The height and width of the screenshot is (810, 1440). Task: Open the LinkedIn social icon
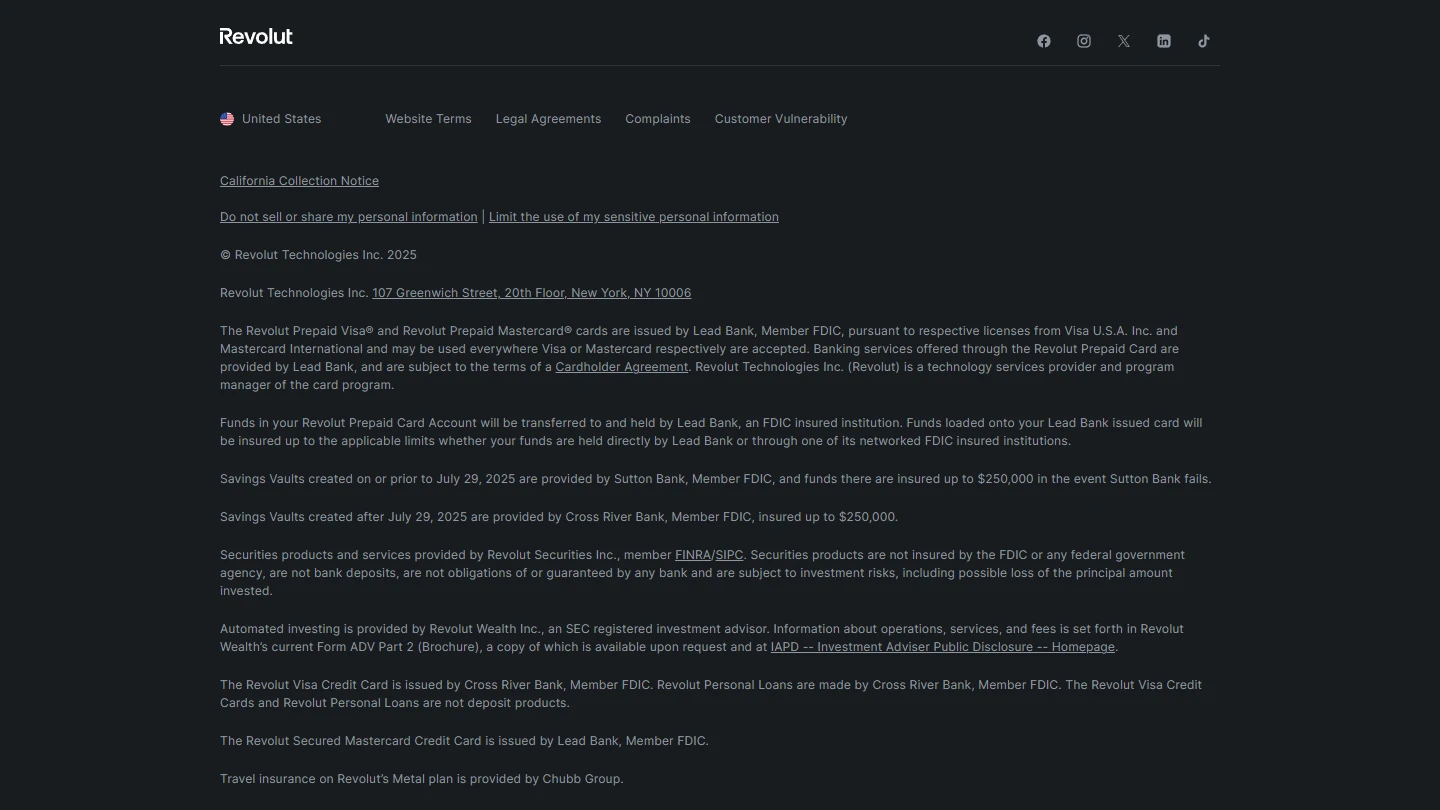1164,41
